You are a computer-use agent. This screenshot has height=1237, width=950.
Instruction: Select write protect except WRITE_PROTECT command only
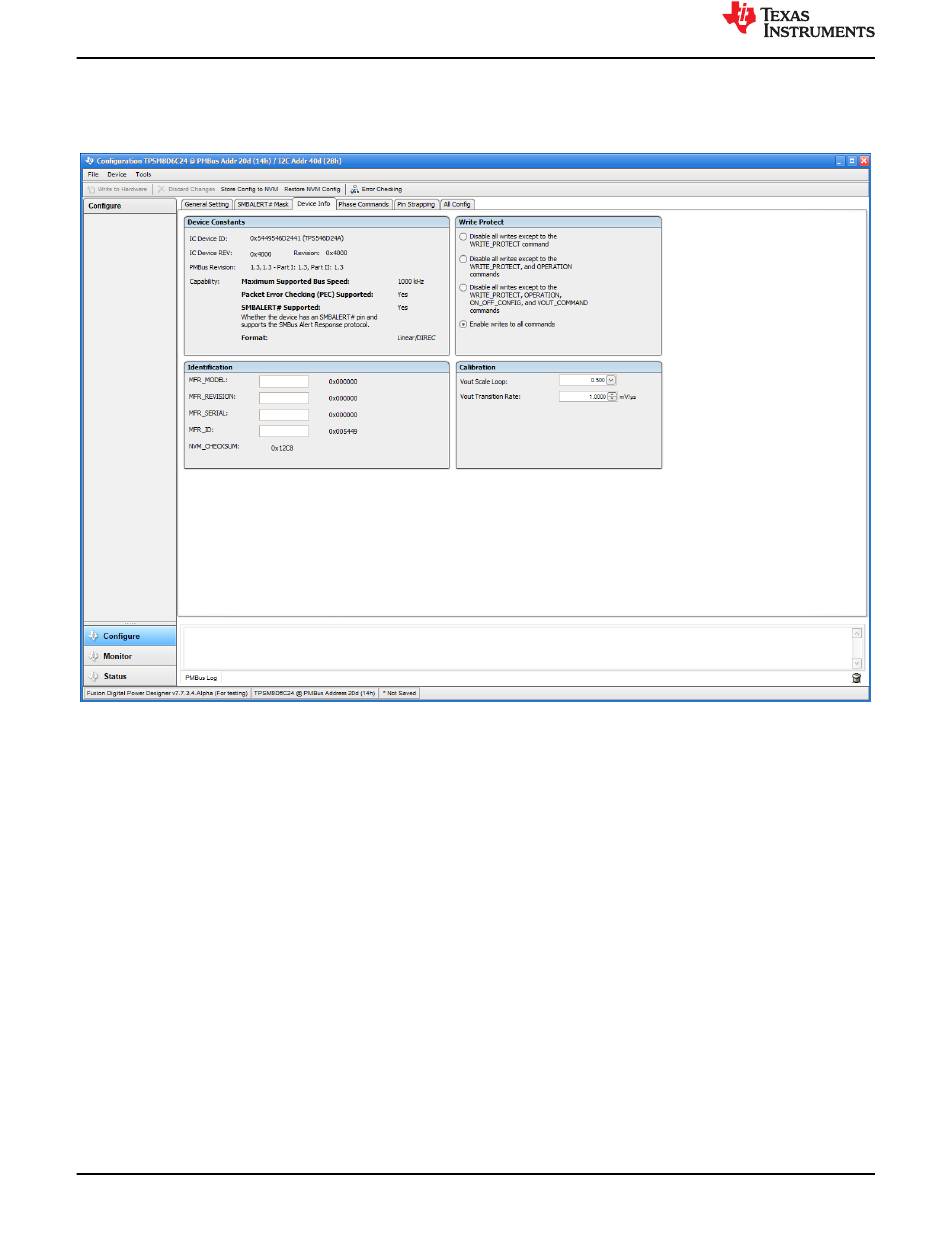(x=463, y=237)
